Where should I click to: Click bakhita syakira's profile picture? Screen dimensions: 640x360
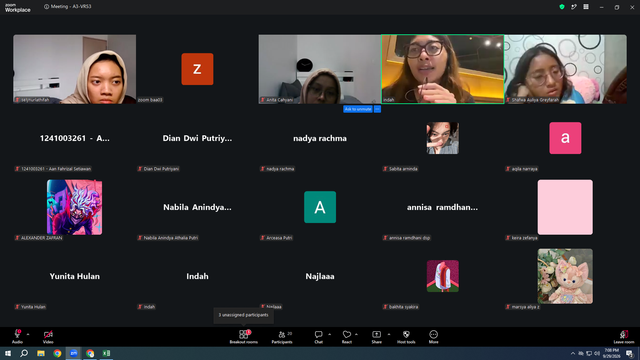442,276
